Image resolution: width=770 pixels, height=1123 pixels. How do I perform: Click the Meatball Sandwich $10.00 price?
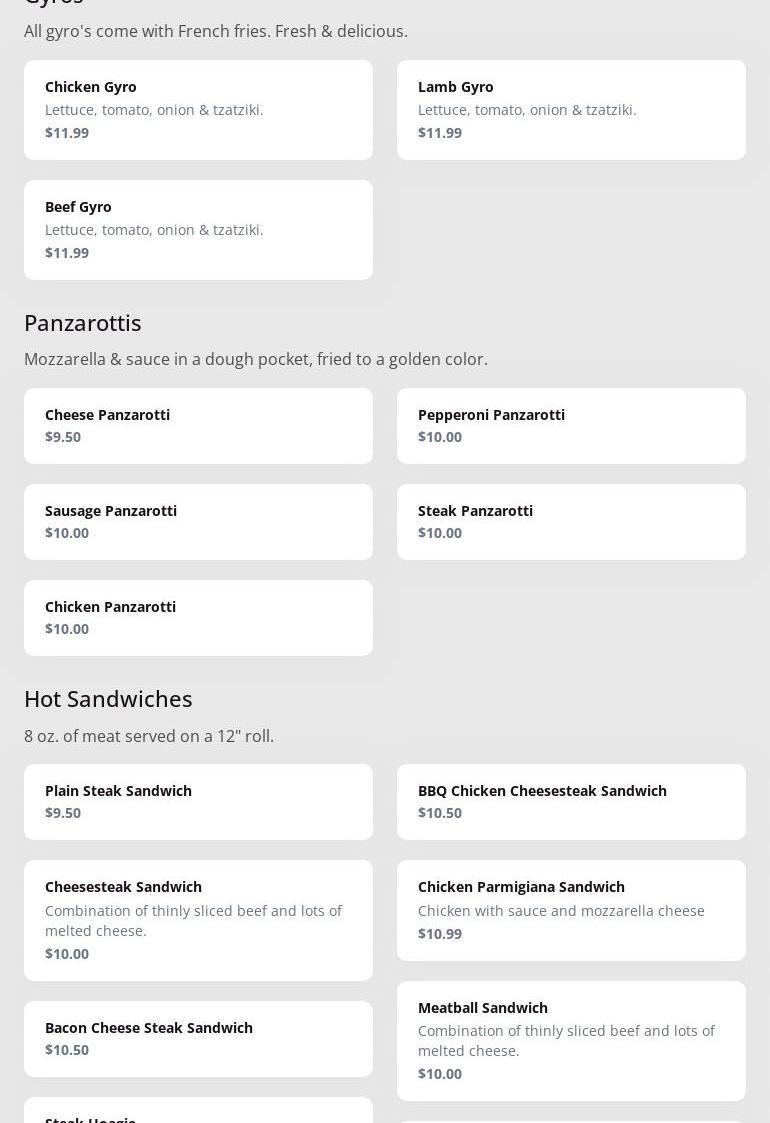coord(440,1074)
